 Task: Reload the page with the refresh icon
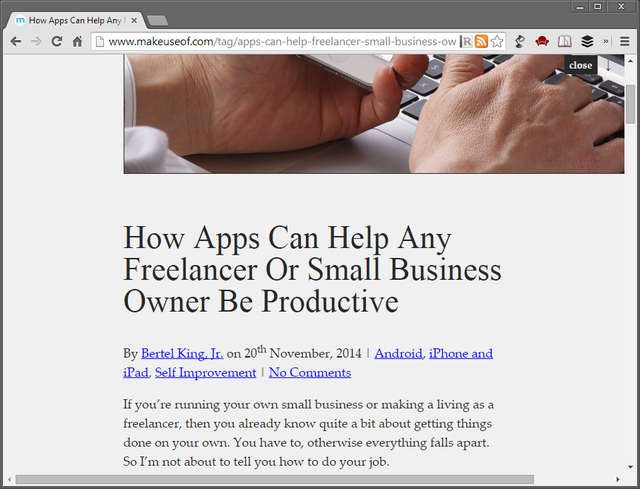56,41
